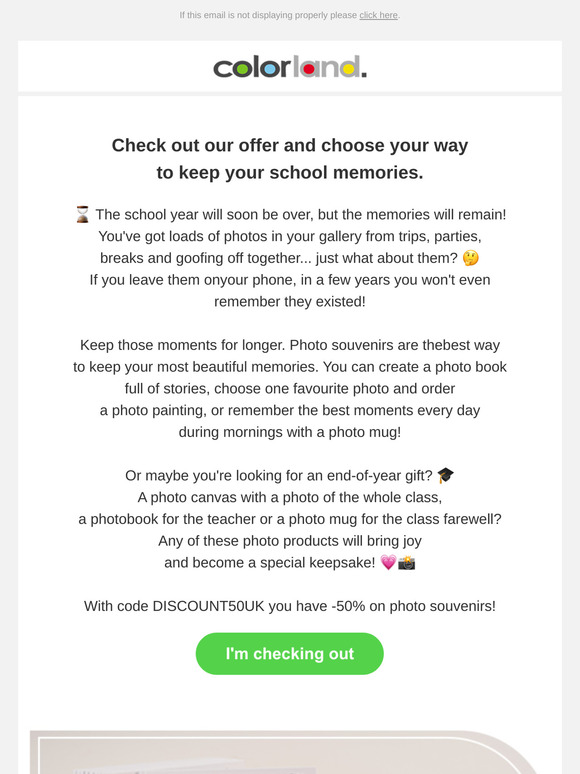Image resolution: width=580 pixels, height=774 pixels.
Task: Click 'If this email is not displaying' text
Action: click(x=268, y=15)
